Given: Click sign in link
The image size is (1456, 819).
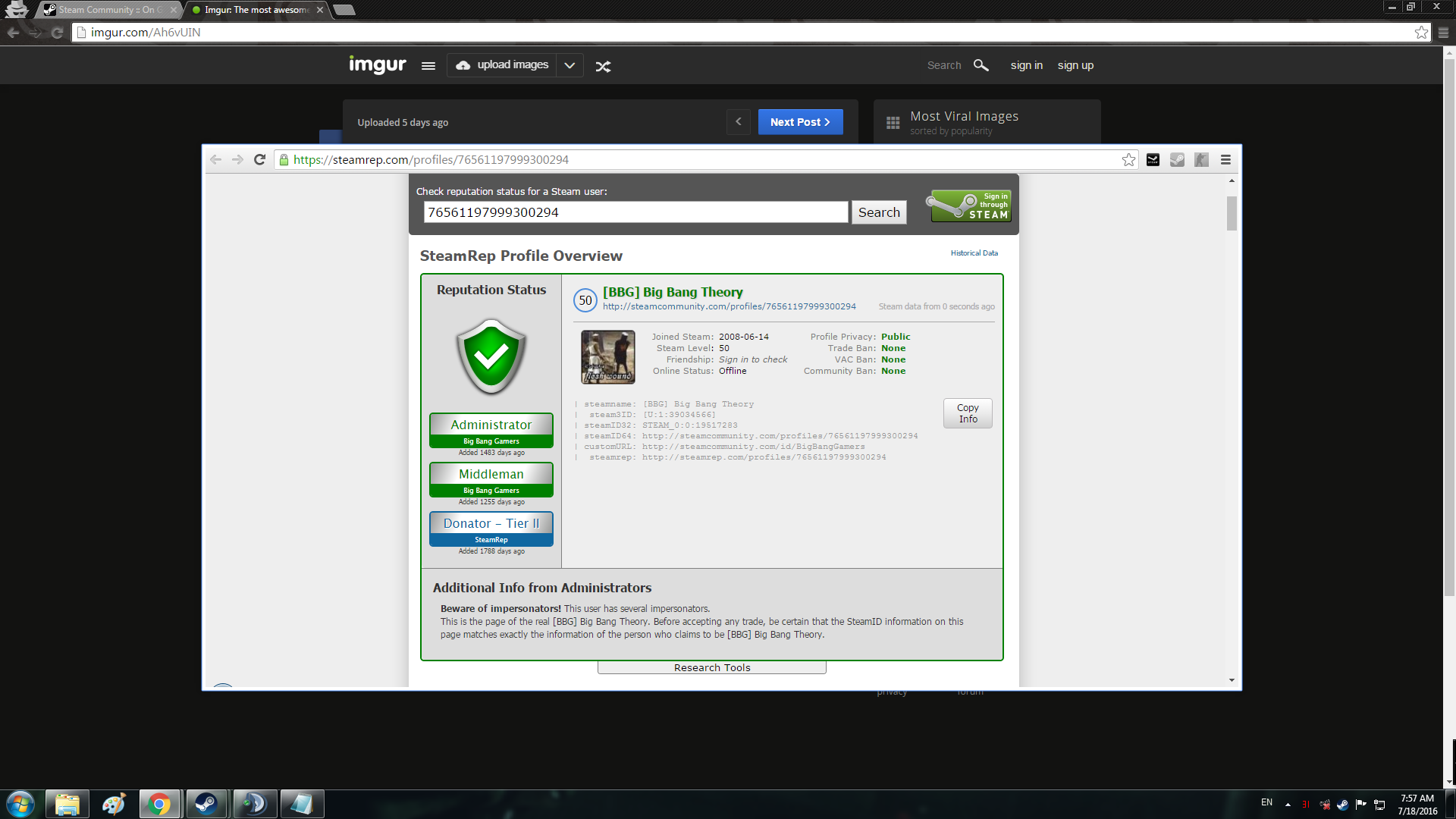Looking at the screenshot, I should [1026, 65].
